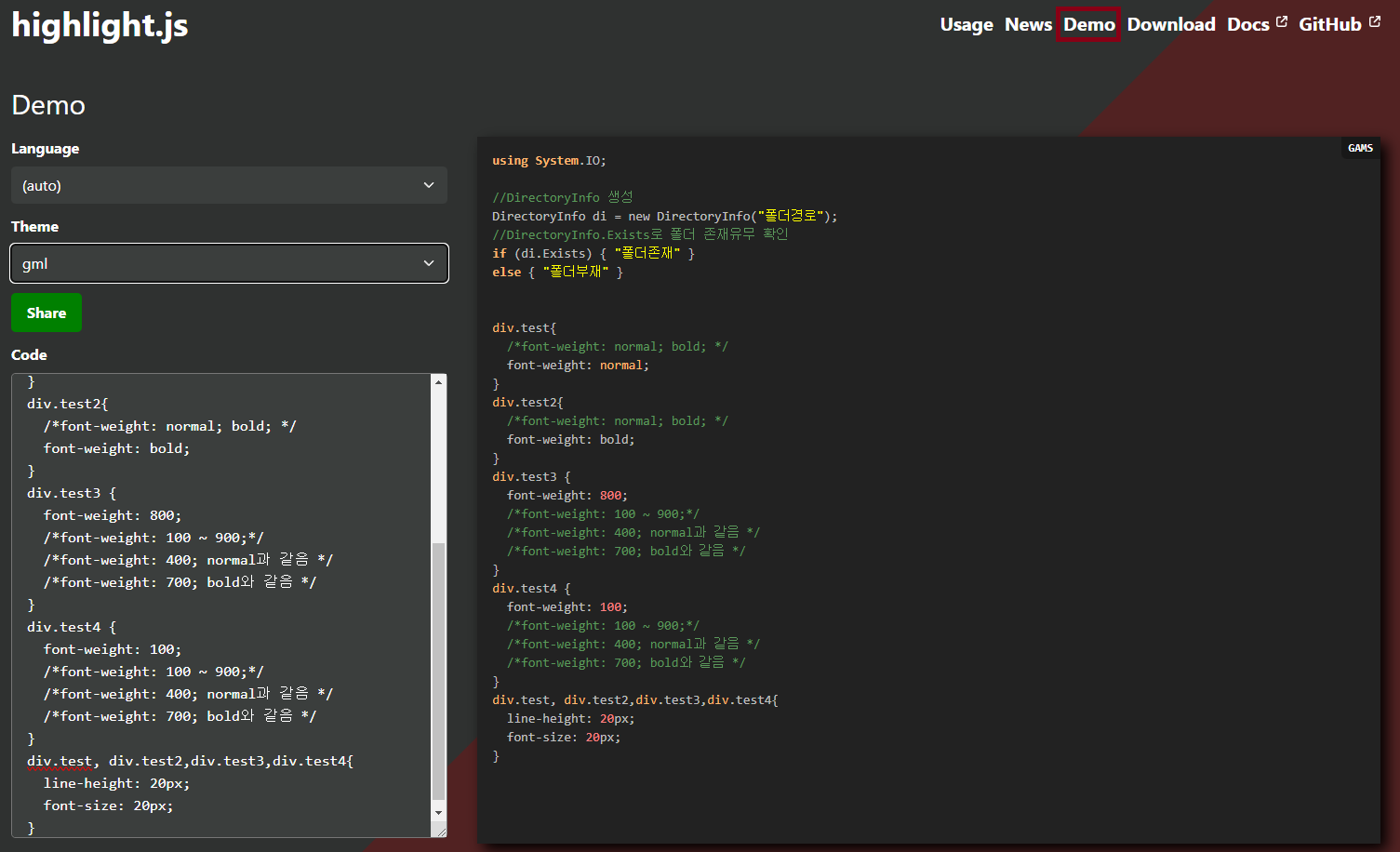Click the Code area scroll-down arrow

coord(438,813)
